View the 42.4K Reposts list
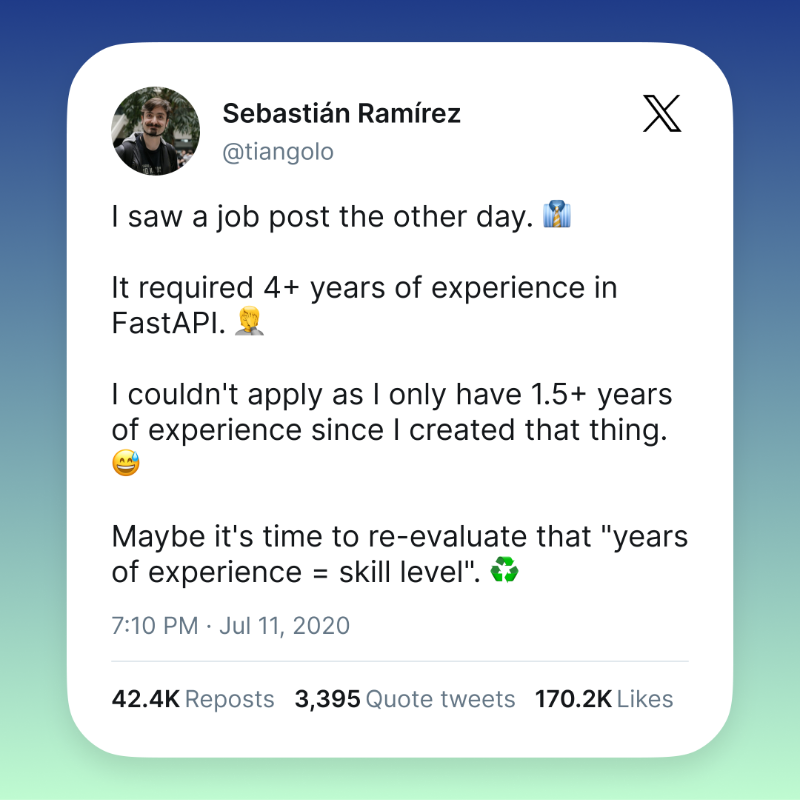Screen dimensions: 800x802 pyautogui.click(x=193, y=699)
